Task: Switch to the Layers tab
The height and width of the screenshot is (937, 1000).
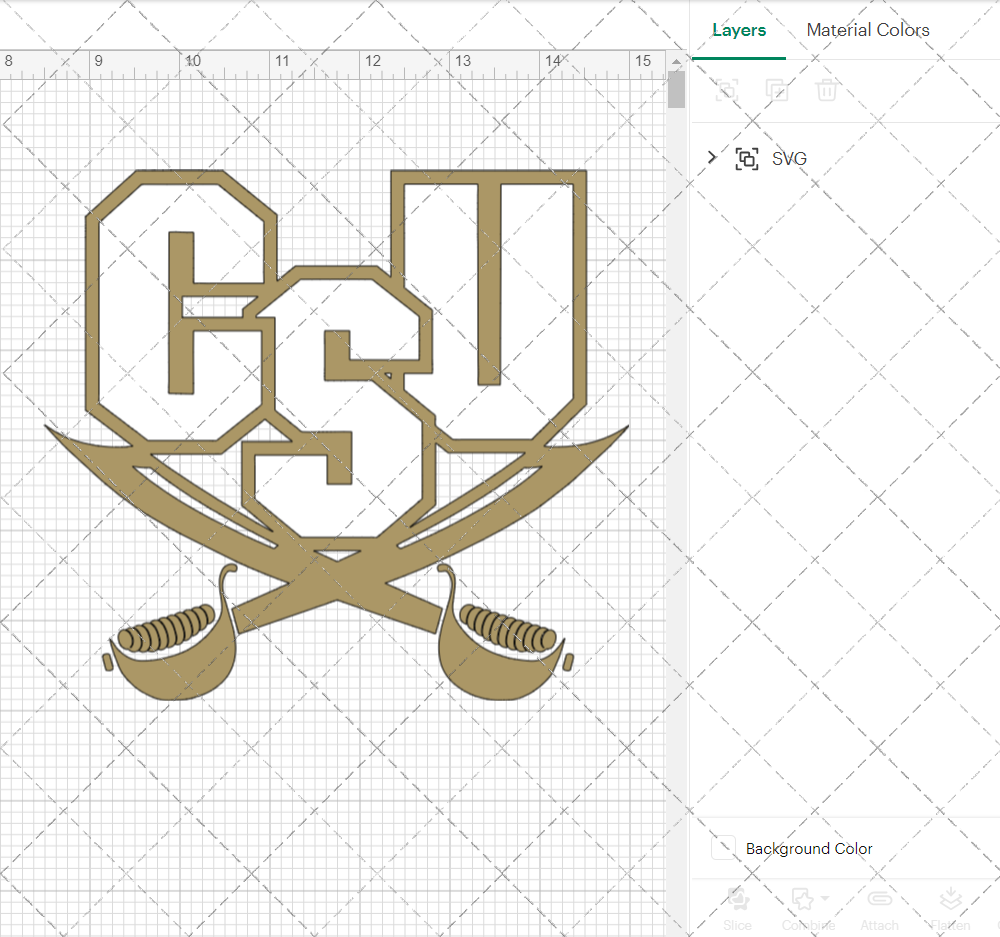Action: [x=739, y=30]
